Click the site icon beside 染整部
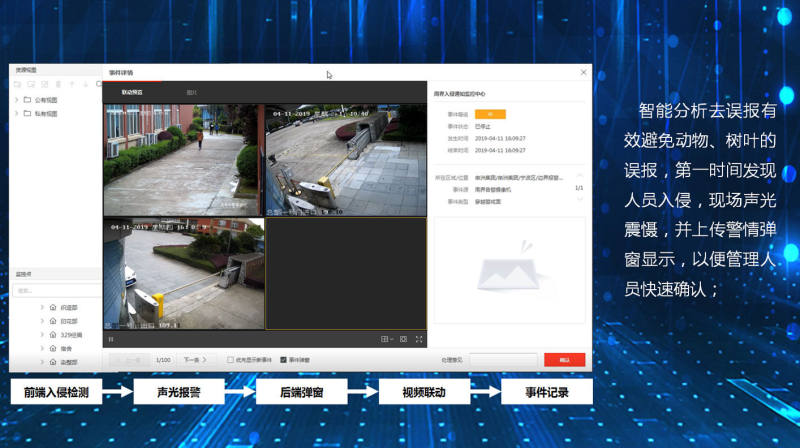800x448 pixels. 53,361
